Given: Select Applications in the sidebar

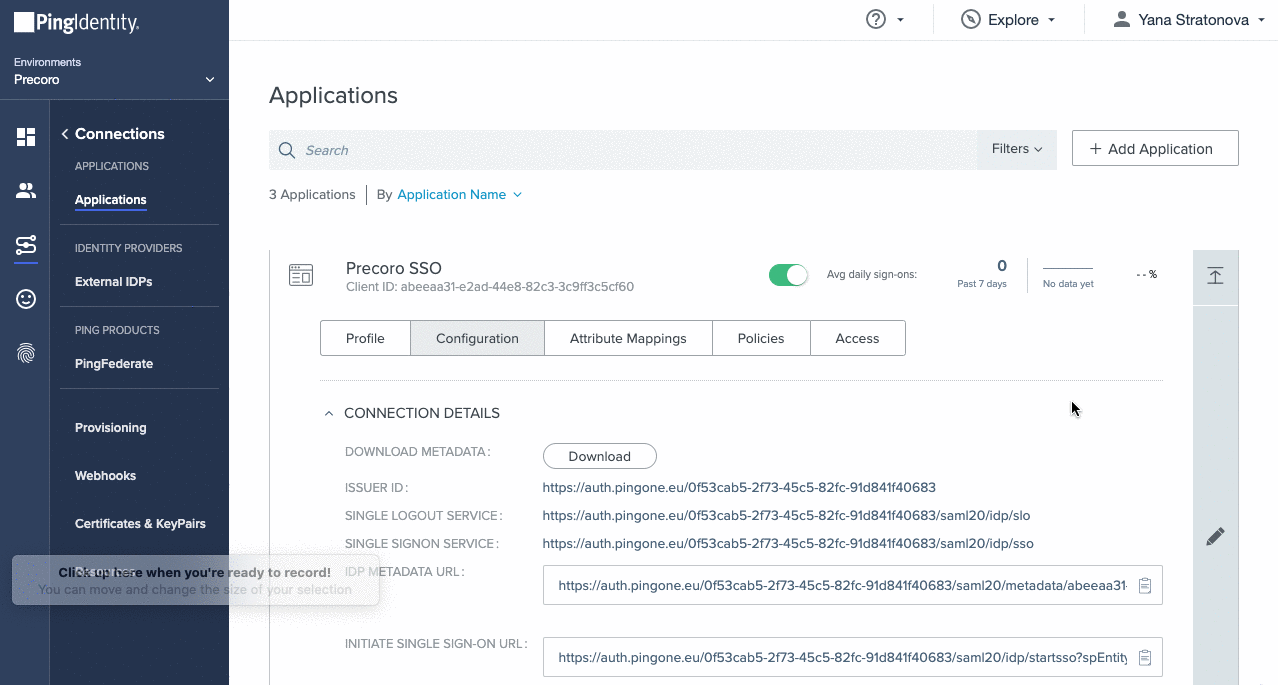Looking at the screenshot, I should click(111, 200).
